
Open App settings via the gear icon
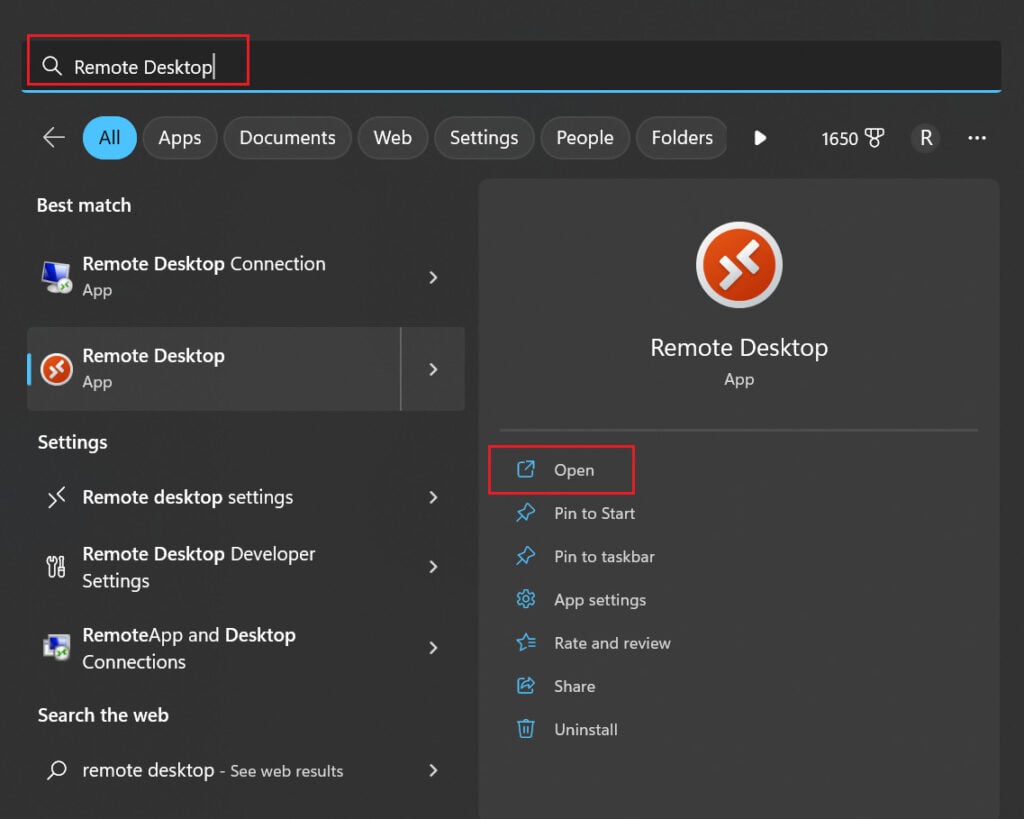coord(526,599)
